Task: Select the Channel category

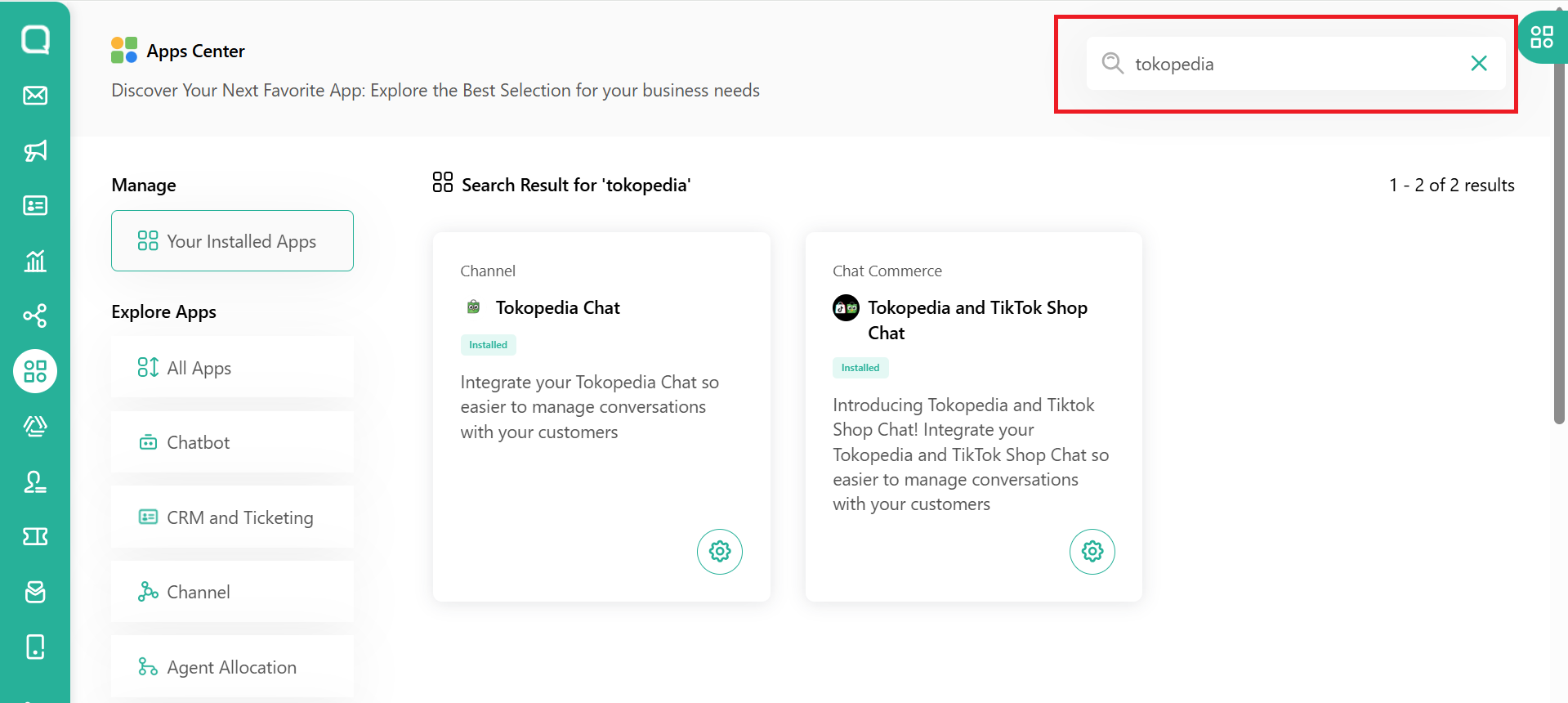Action: 232,592
